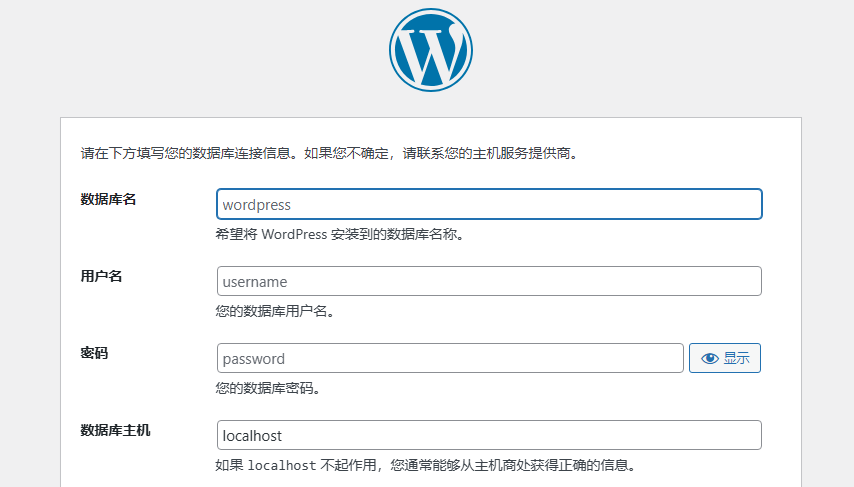Click the word WordPress in the database name hint
The height and width of the screenshot is (487, 854).
pos(298,234)
